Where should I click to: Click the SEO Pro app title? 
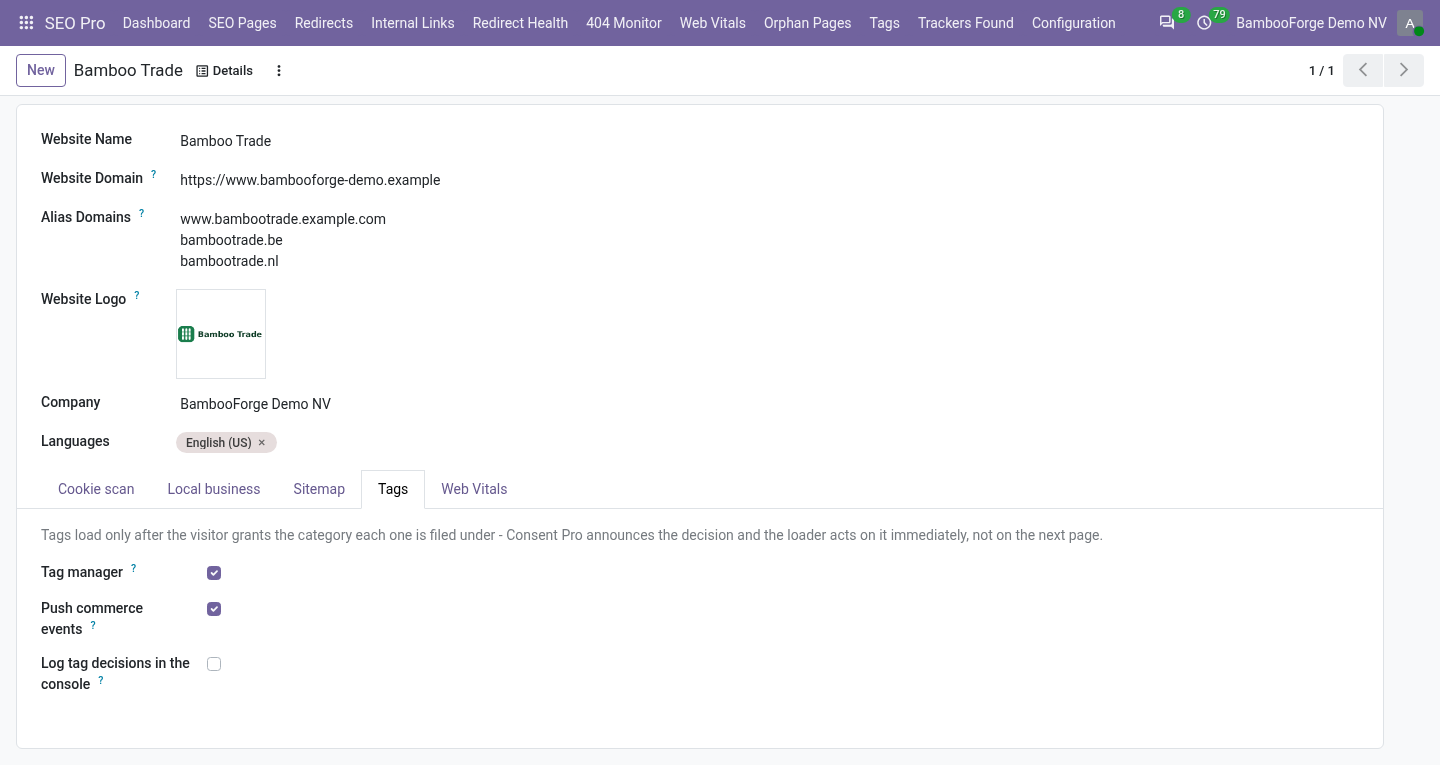coord(75,23)
